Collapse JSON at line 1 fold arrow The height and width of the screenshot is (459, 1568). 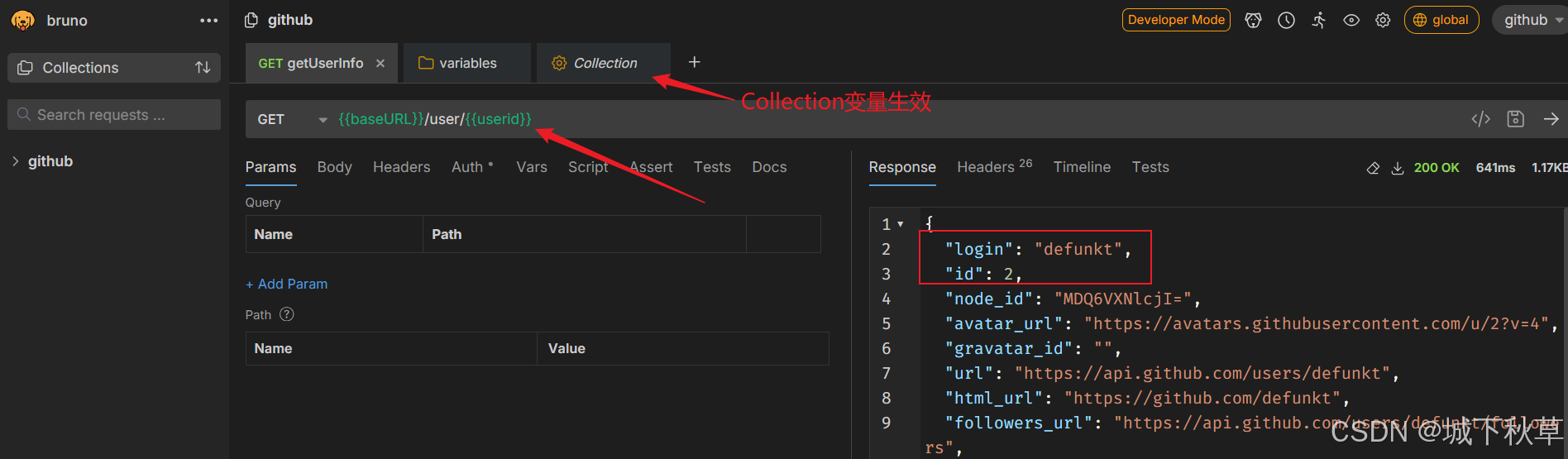click(901, 224)
